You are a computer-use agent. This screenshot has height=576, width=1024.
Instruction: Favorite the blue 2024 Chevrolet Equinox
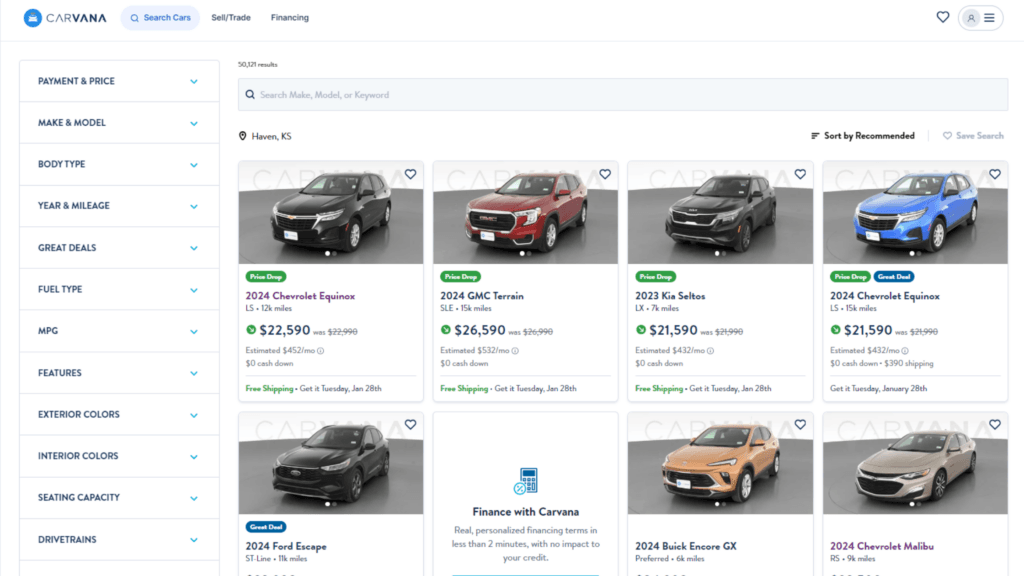(995, 174)
